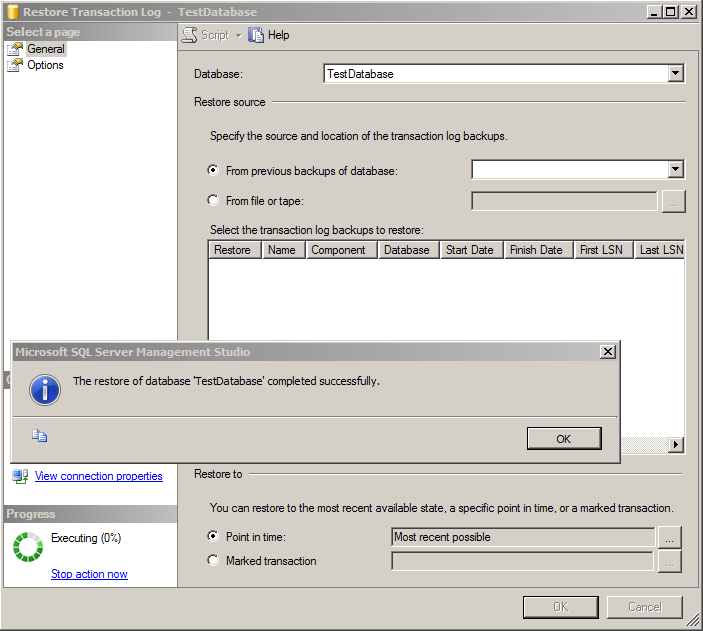Close the Management Studio message dialog
703x631 pixels.
pyautogui.click(x=608, y=352)
